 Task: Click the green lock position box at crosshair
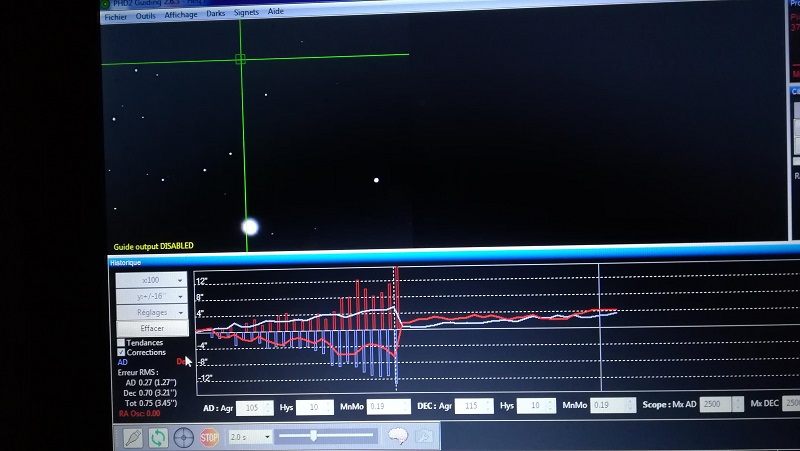point(240,59)
